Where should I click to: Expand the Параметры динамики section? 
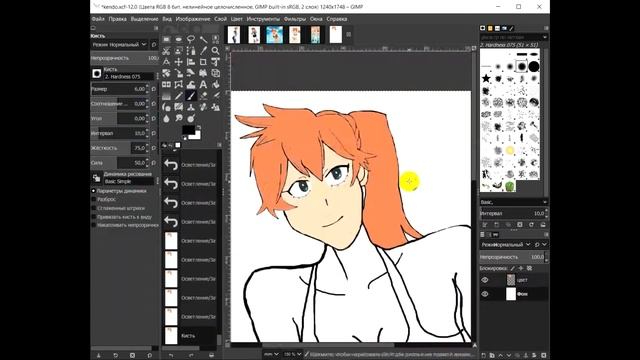(93, 191)
